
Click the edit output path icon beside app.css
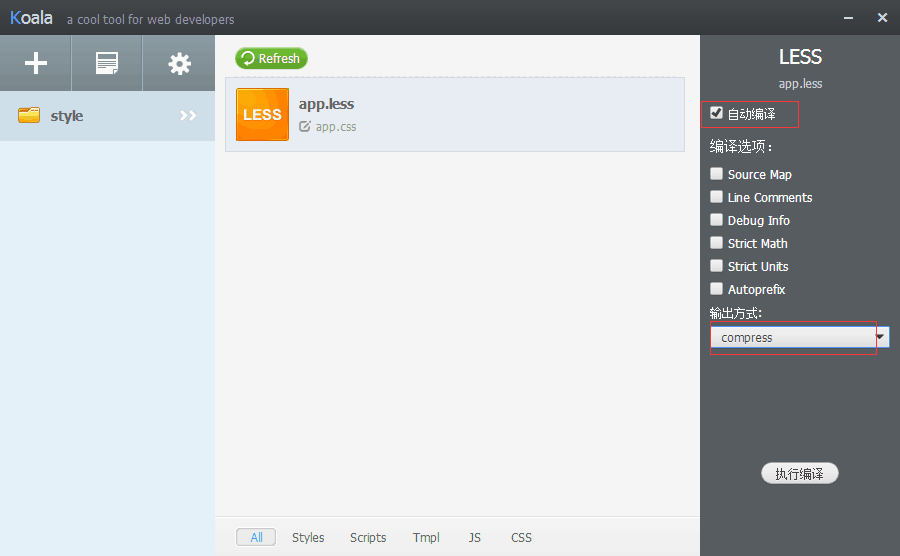tap(305, 126)
